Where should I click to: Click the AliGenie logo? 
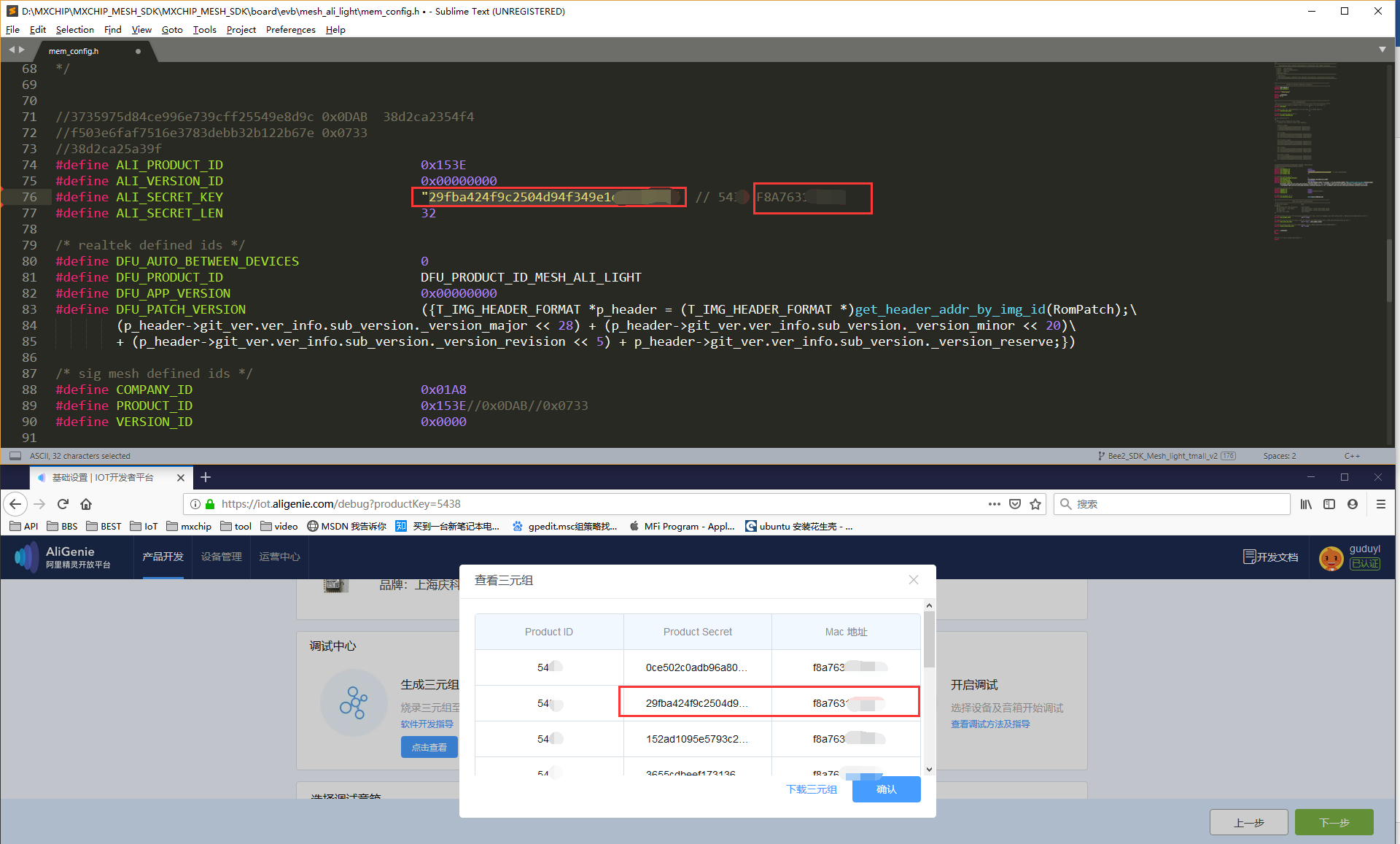tap(63, 557)
